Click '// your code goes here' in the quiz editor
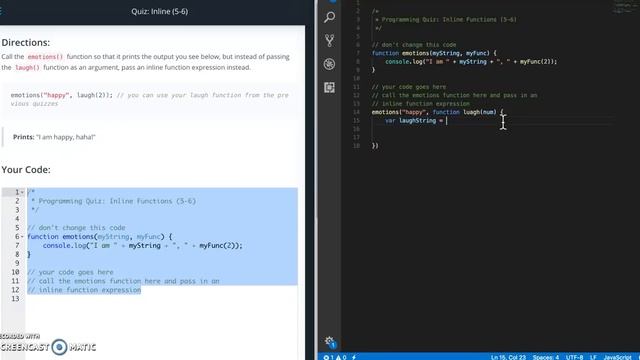This screenshot has height=360, width=640. point(70,272)
